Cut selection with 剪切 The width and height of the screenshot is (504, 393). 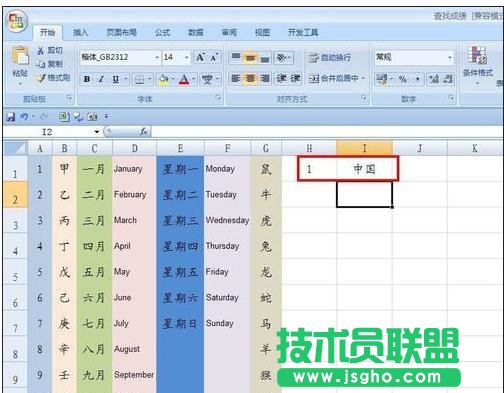[x=50, y=51]
